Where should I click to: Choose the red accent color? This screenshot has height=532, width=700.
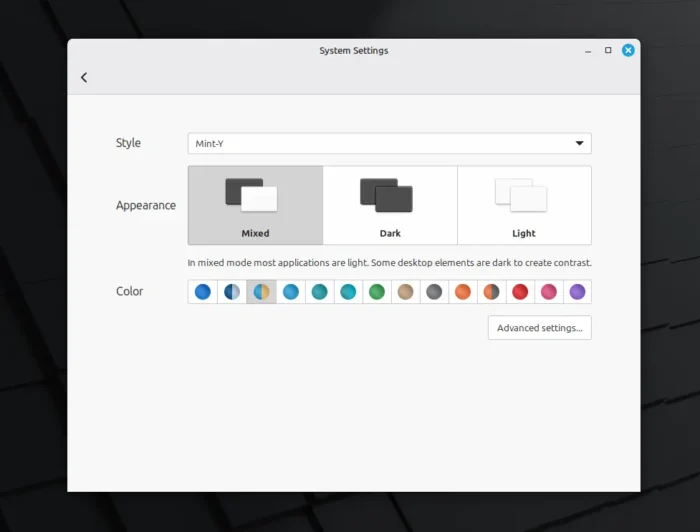520,292
